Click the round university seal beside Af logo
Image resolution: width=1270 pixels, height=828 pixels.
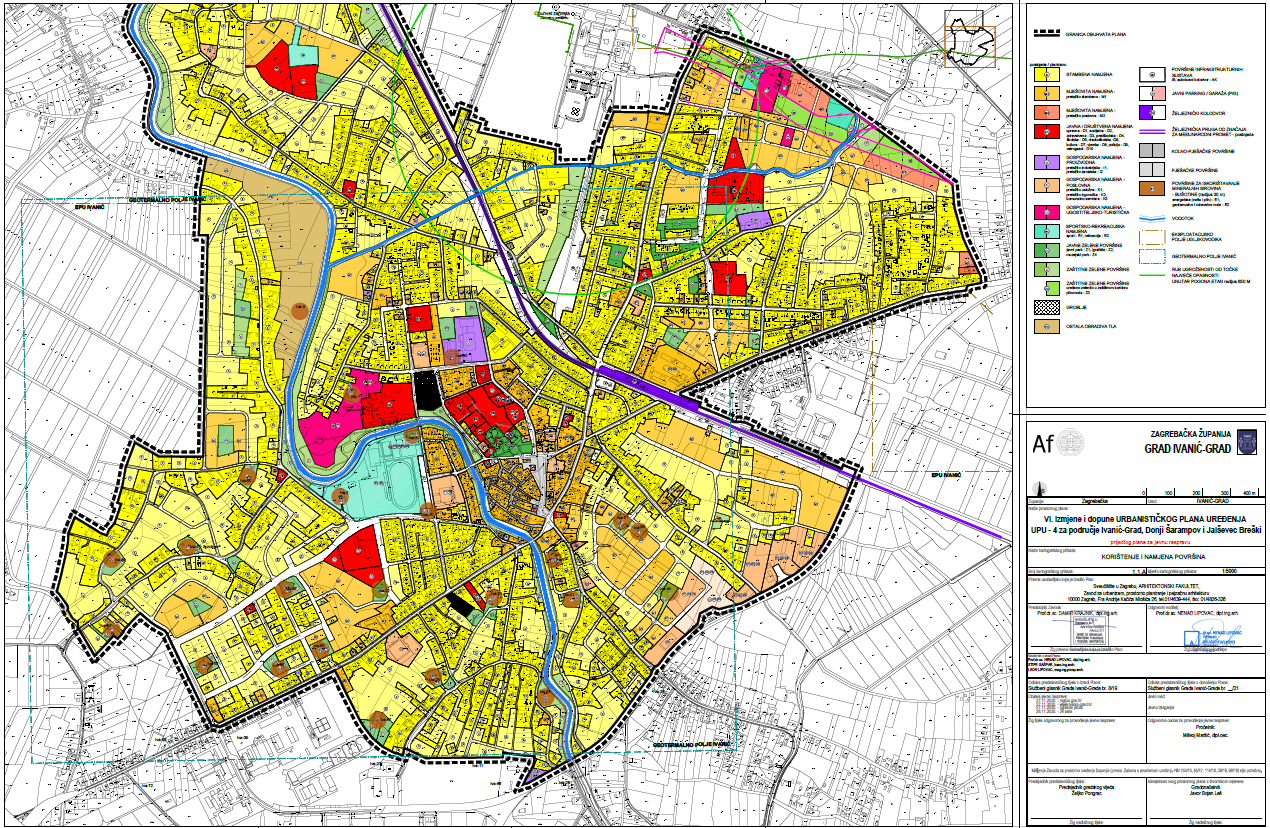pos(1070,443)
